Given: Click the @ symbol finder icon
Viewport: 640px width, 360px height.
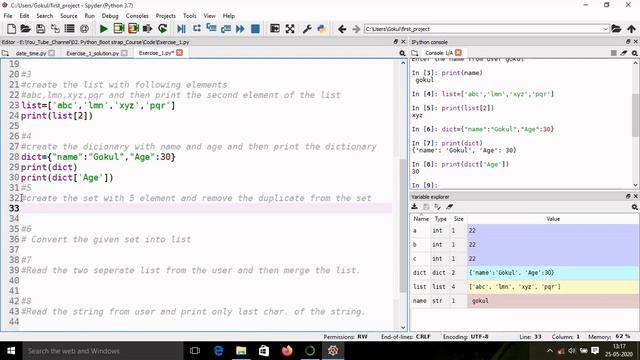Looking at the screenshot, I should (x=84, y=29).
